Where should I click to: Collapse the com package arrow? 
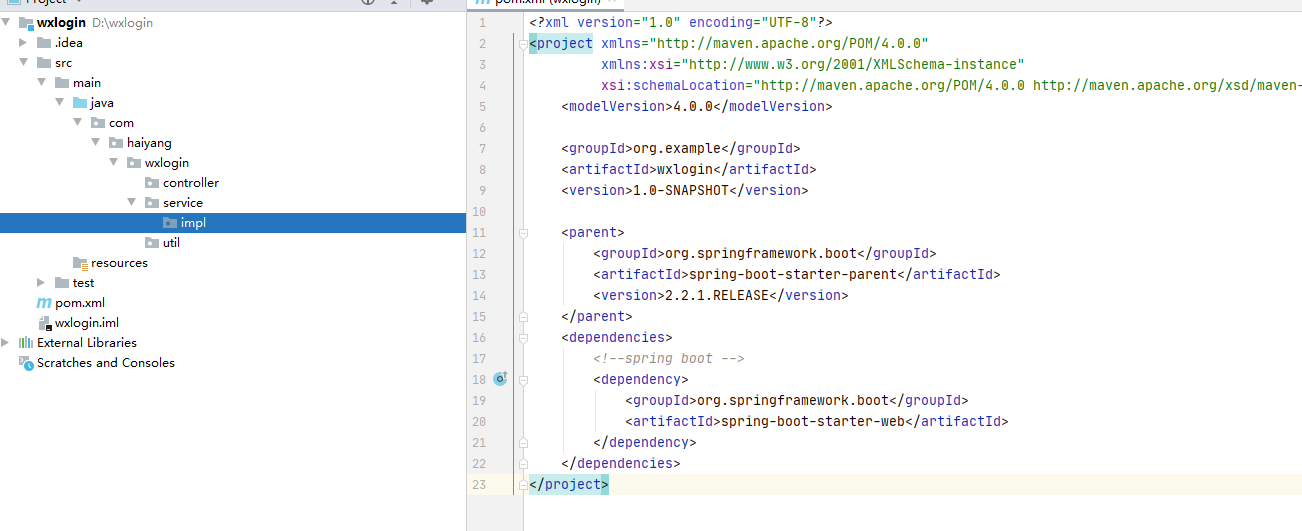[x=77, y=123]
